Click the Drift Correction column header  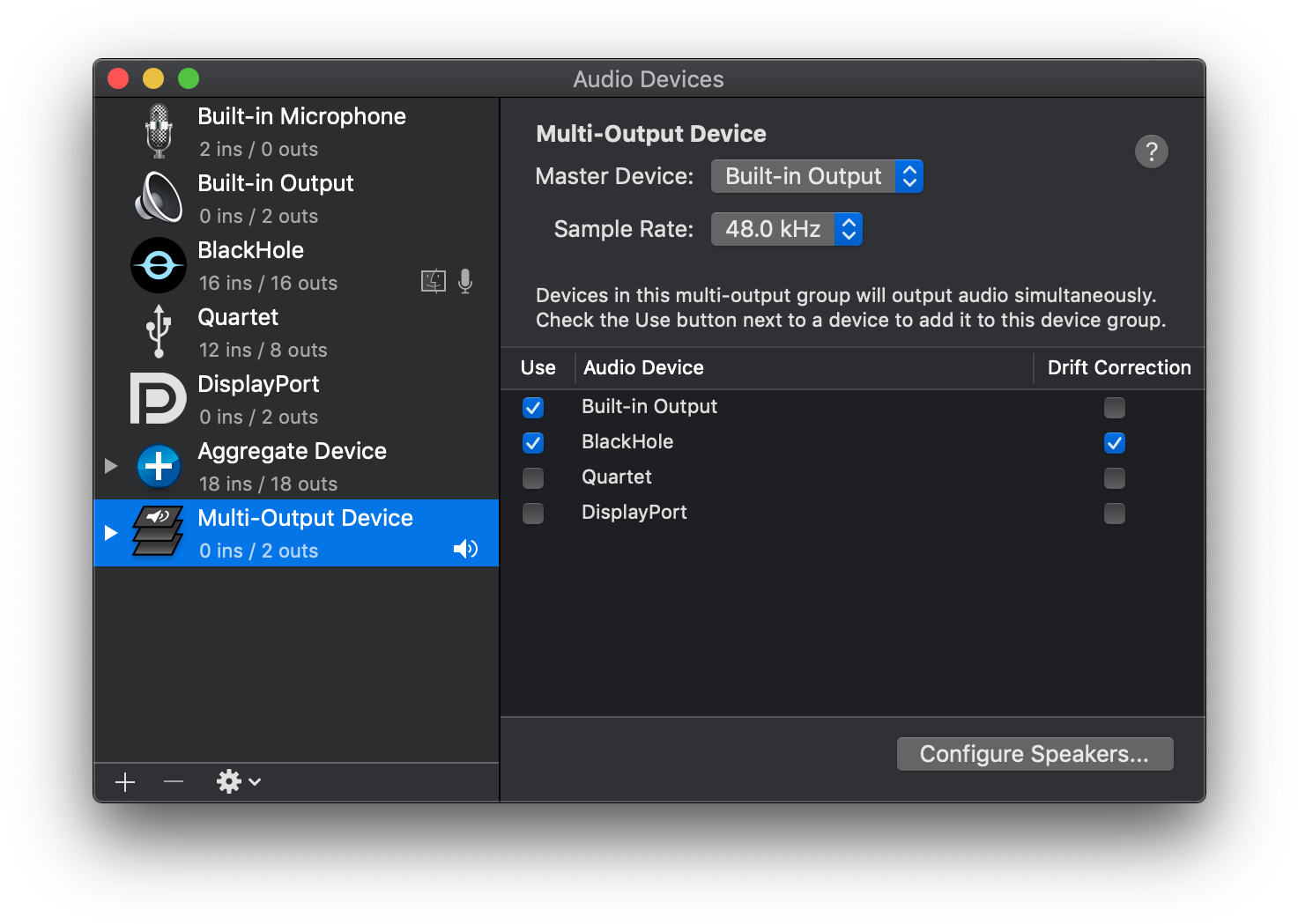1119,368
